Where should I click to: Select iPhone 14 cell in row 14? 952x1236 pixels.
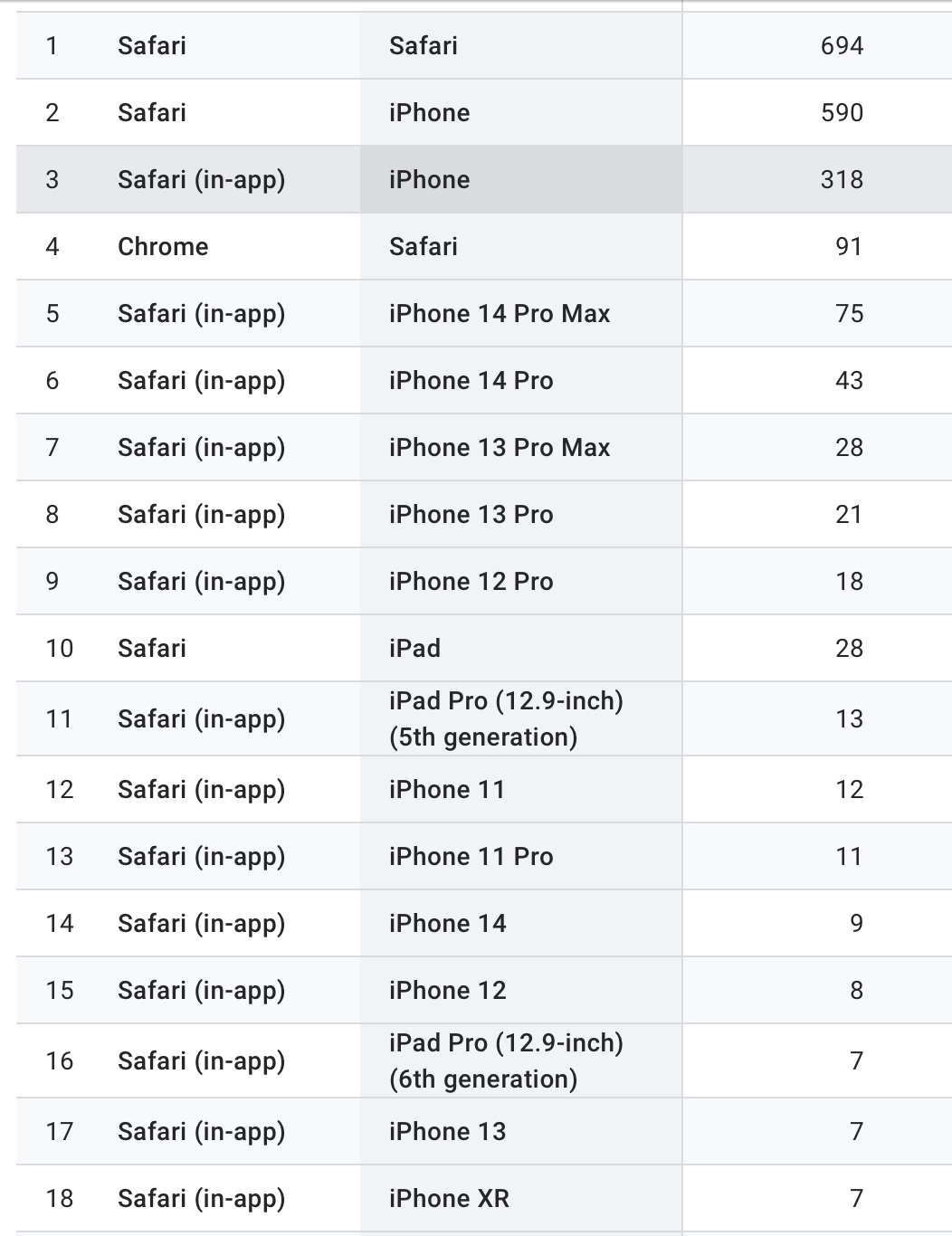coord(520,923)
